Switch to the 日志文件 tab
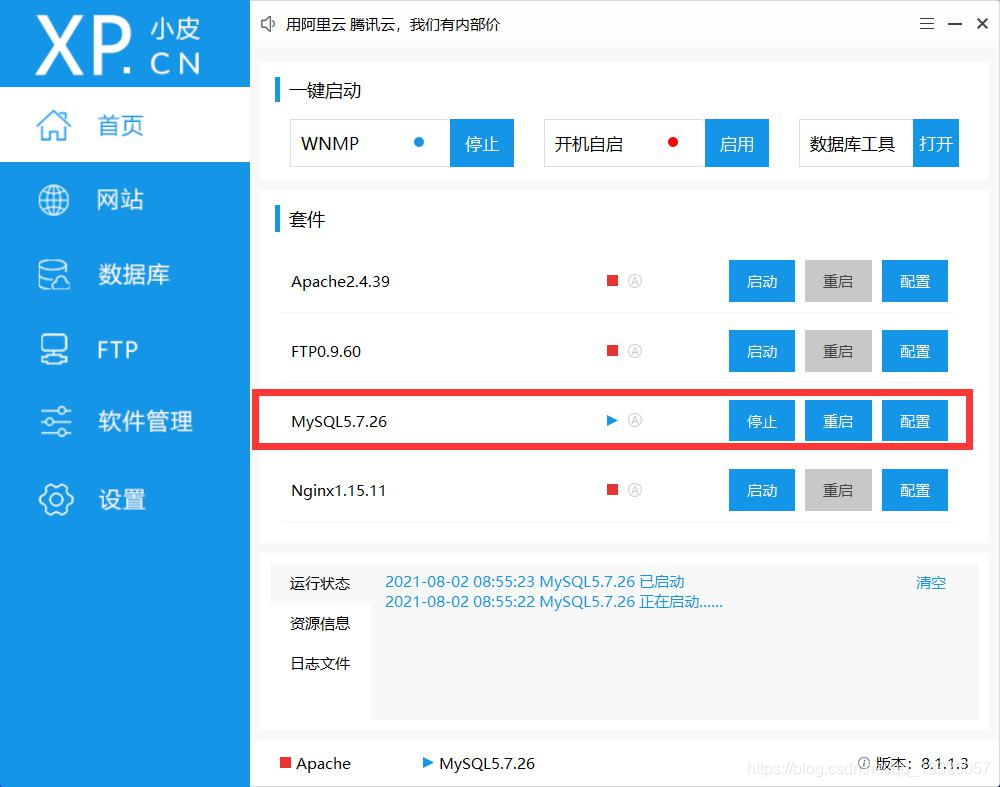Image resolution: width=1000 pixels, height=787 pixels. (319, 663)
